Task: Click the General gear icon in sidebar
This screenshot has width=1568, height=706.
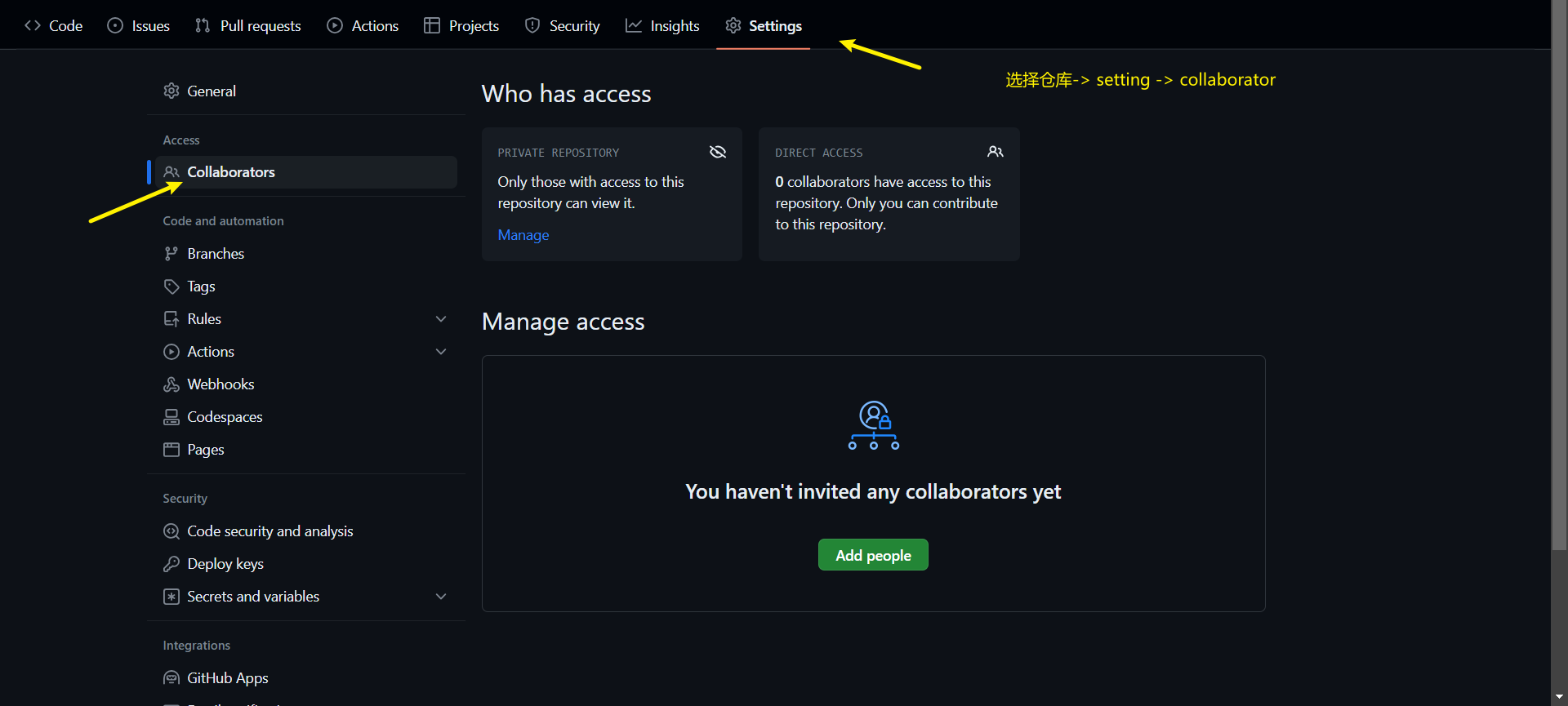Action: pos(171,91)
